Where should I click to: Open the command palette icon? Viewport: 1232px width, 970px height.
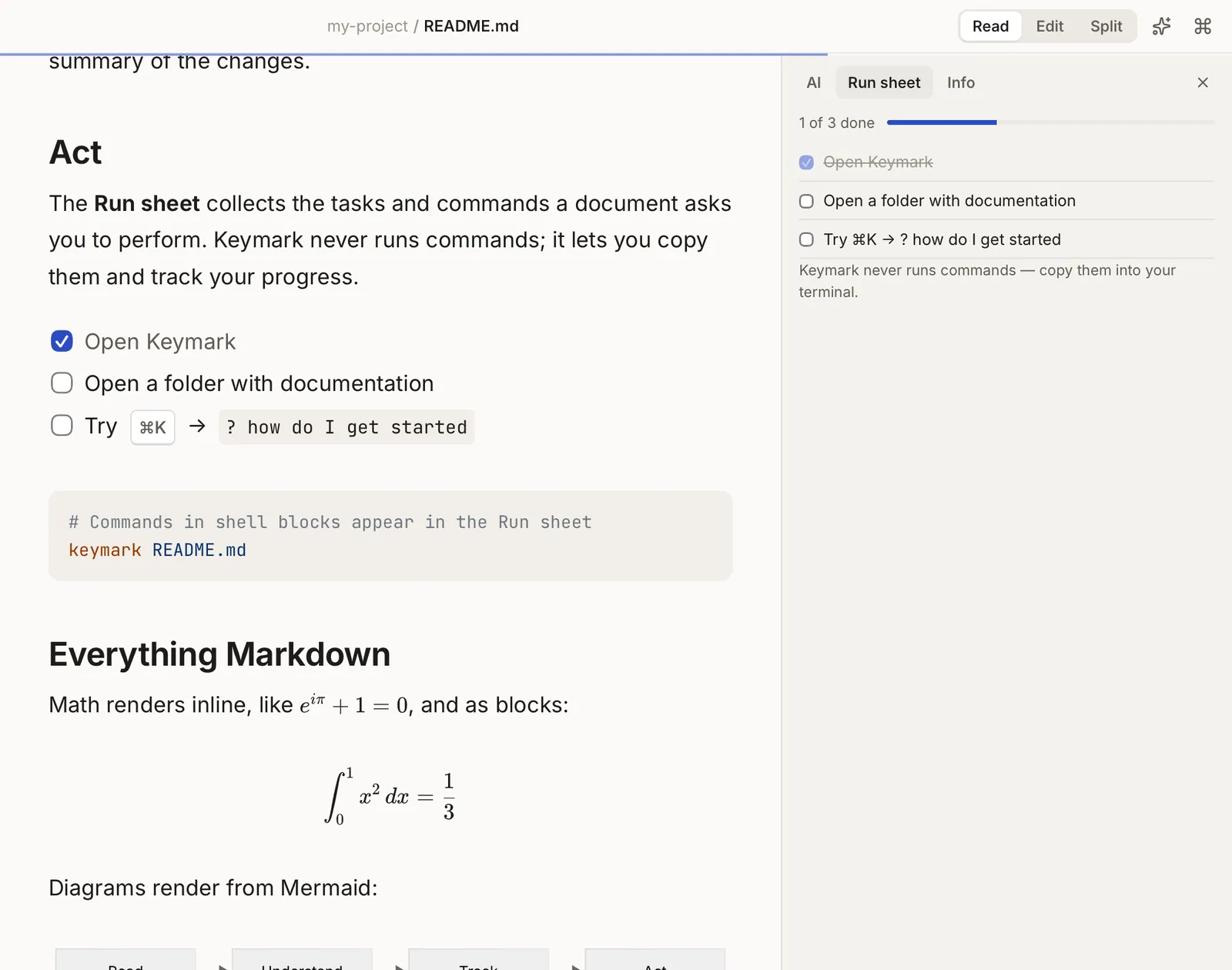click(1203, 26)
